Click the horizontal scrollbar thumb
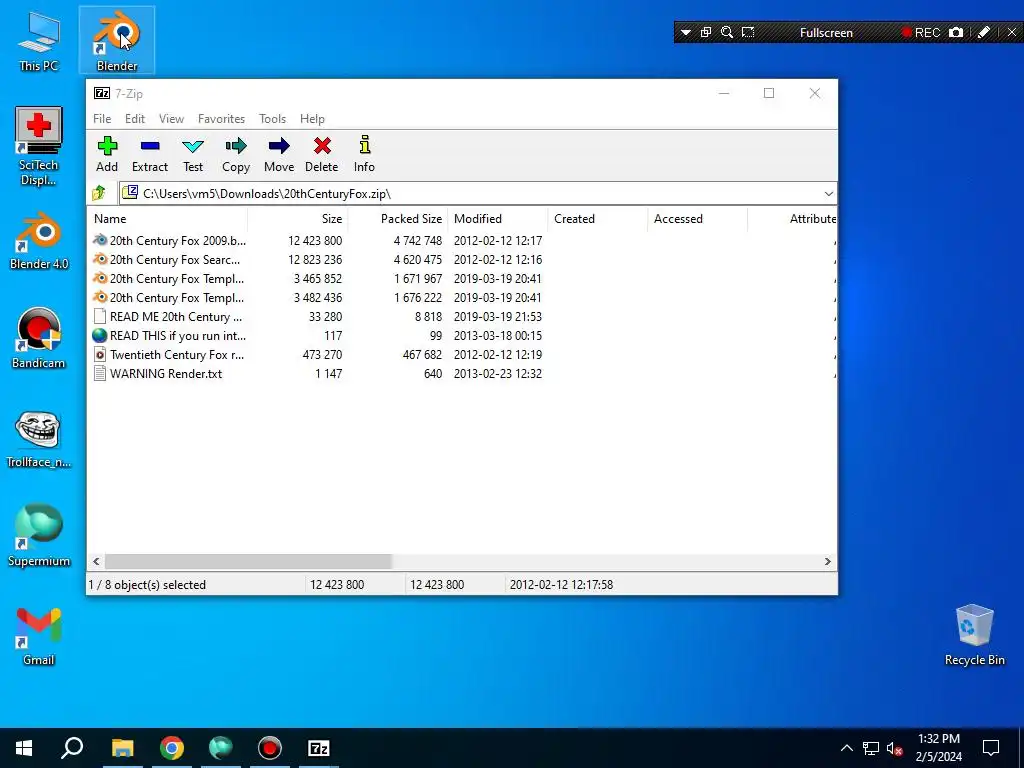The width and height of the screenshot is (1024, 768). tap(248, 562)
